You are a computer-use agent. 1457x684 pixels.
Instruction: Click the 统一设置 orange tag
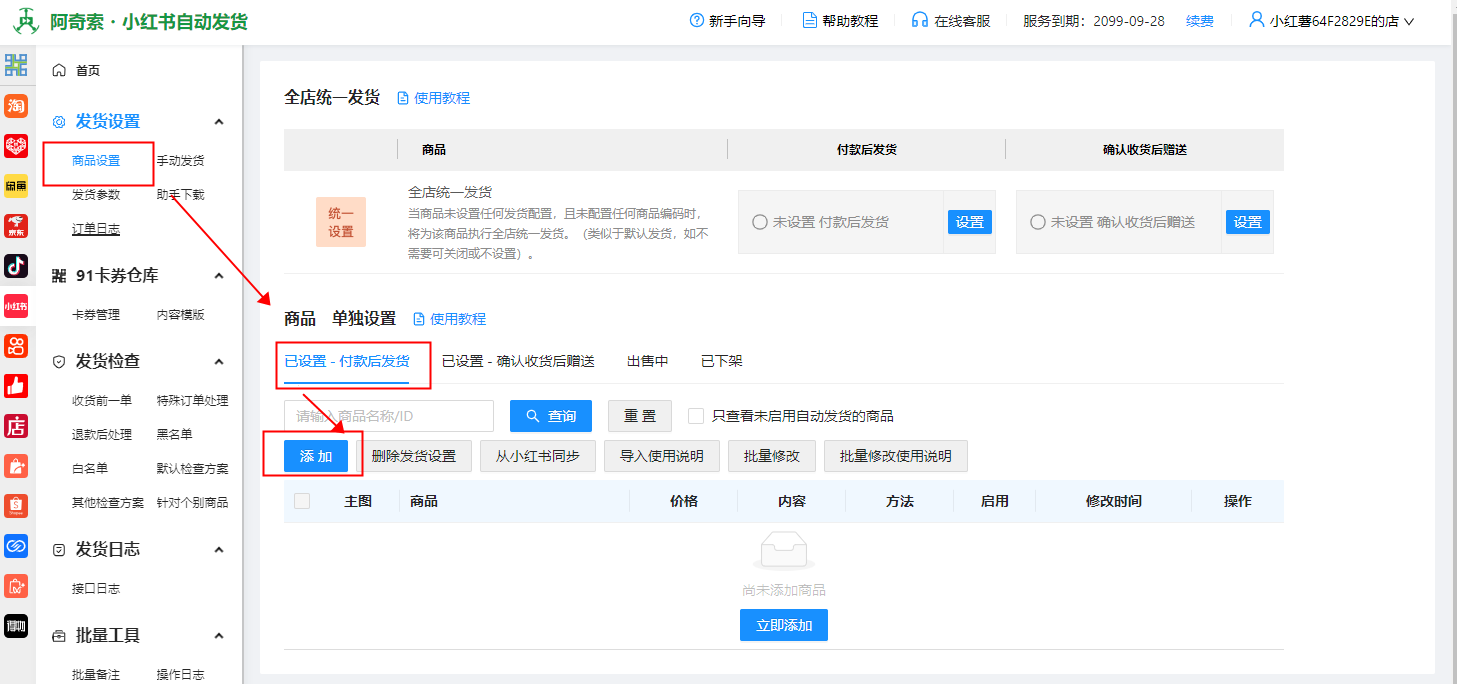click(x=341, y=222)
